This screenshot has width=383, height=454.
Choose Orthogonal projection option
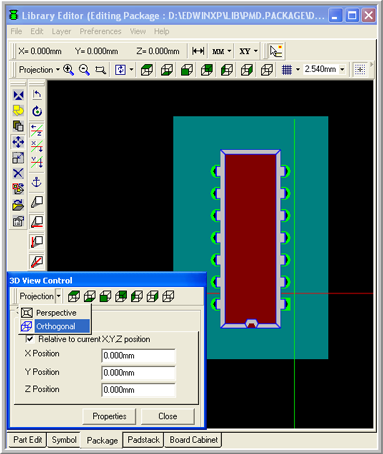coord(55,326)
